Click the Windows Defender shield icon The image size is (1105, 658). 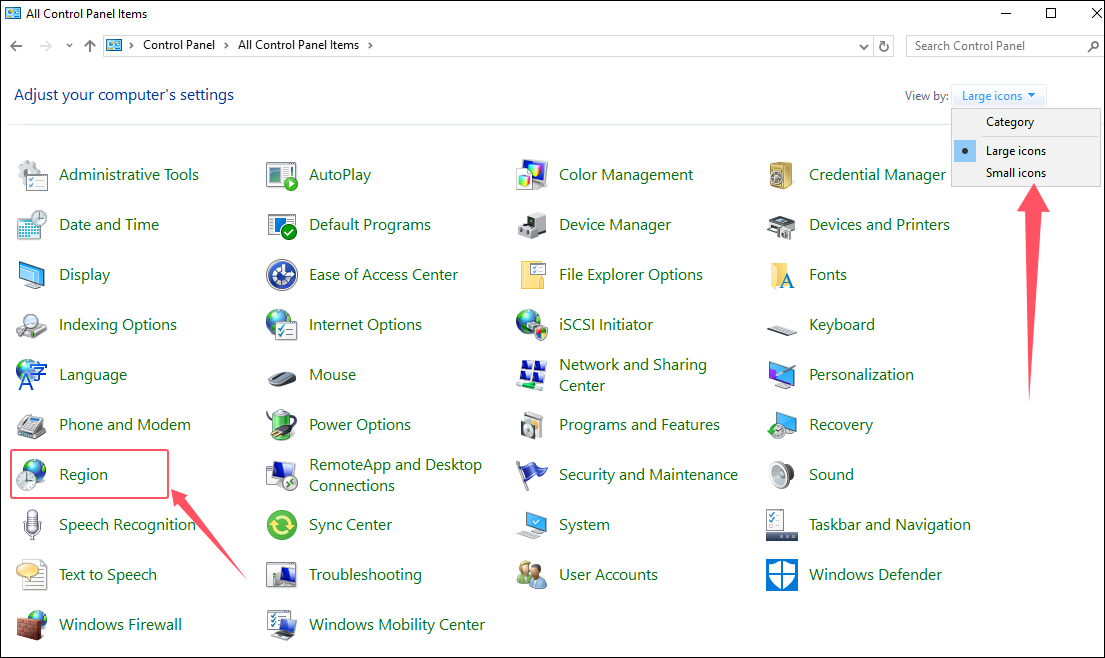pos(781,575)
